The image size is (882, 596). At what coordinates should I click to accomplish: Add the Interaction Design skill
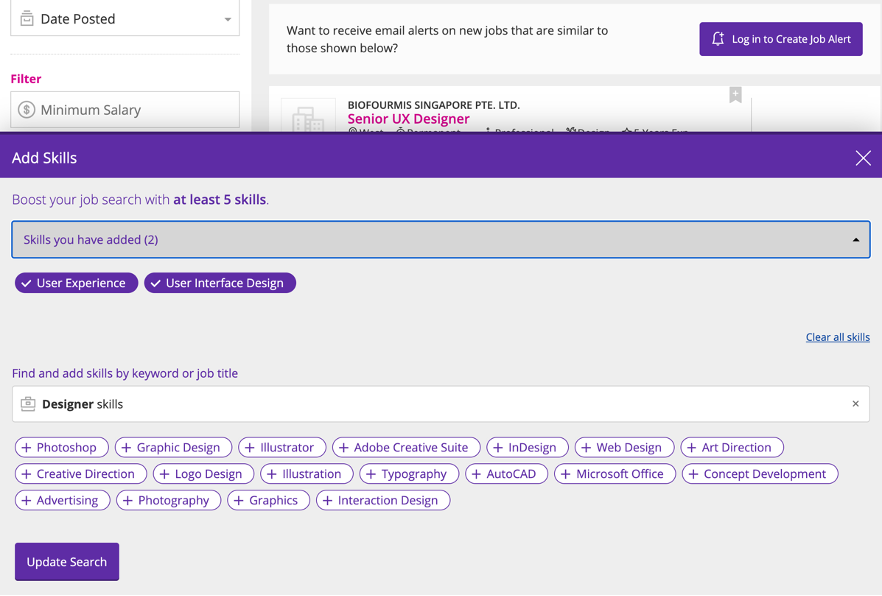pyautogui.click(x=383, y=500)
